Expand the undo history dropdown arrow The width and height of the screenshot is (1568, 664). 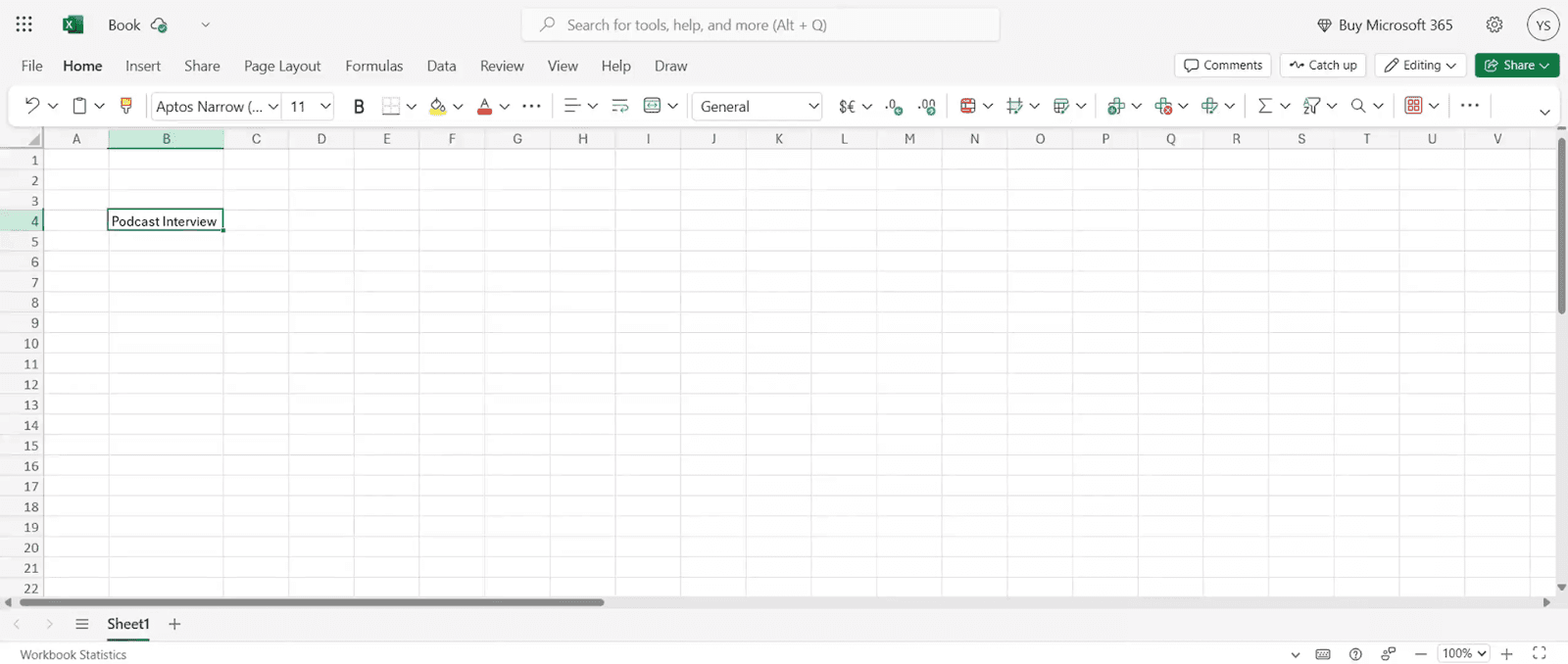click(x=53, y=106)
